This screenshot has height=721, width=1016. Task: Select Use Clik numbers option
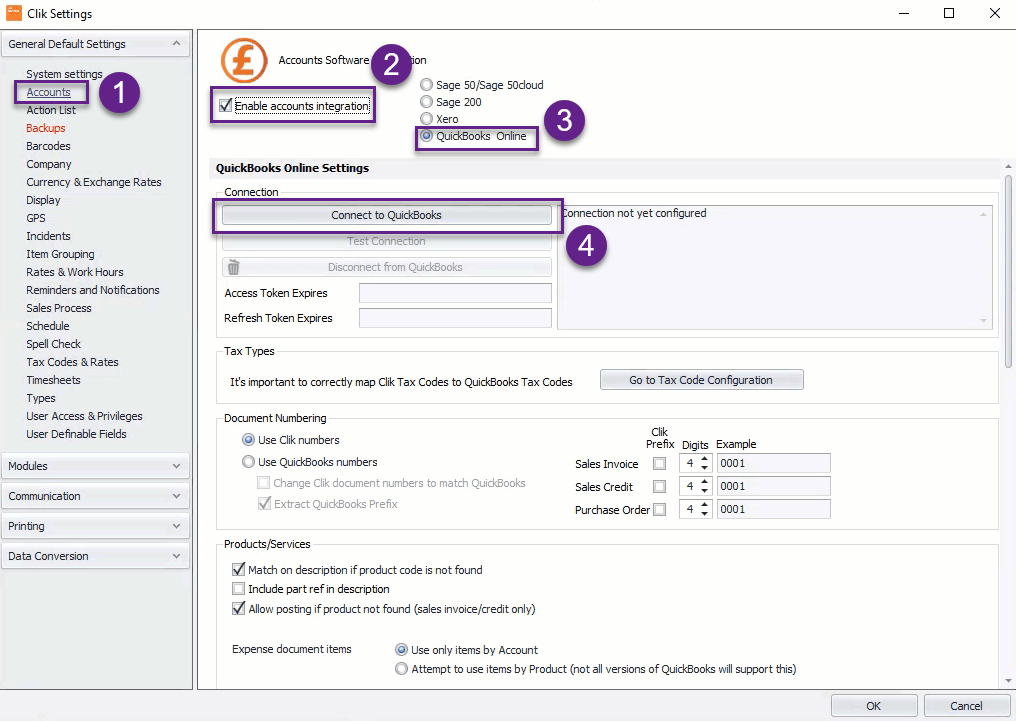click(248, 440)
